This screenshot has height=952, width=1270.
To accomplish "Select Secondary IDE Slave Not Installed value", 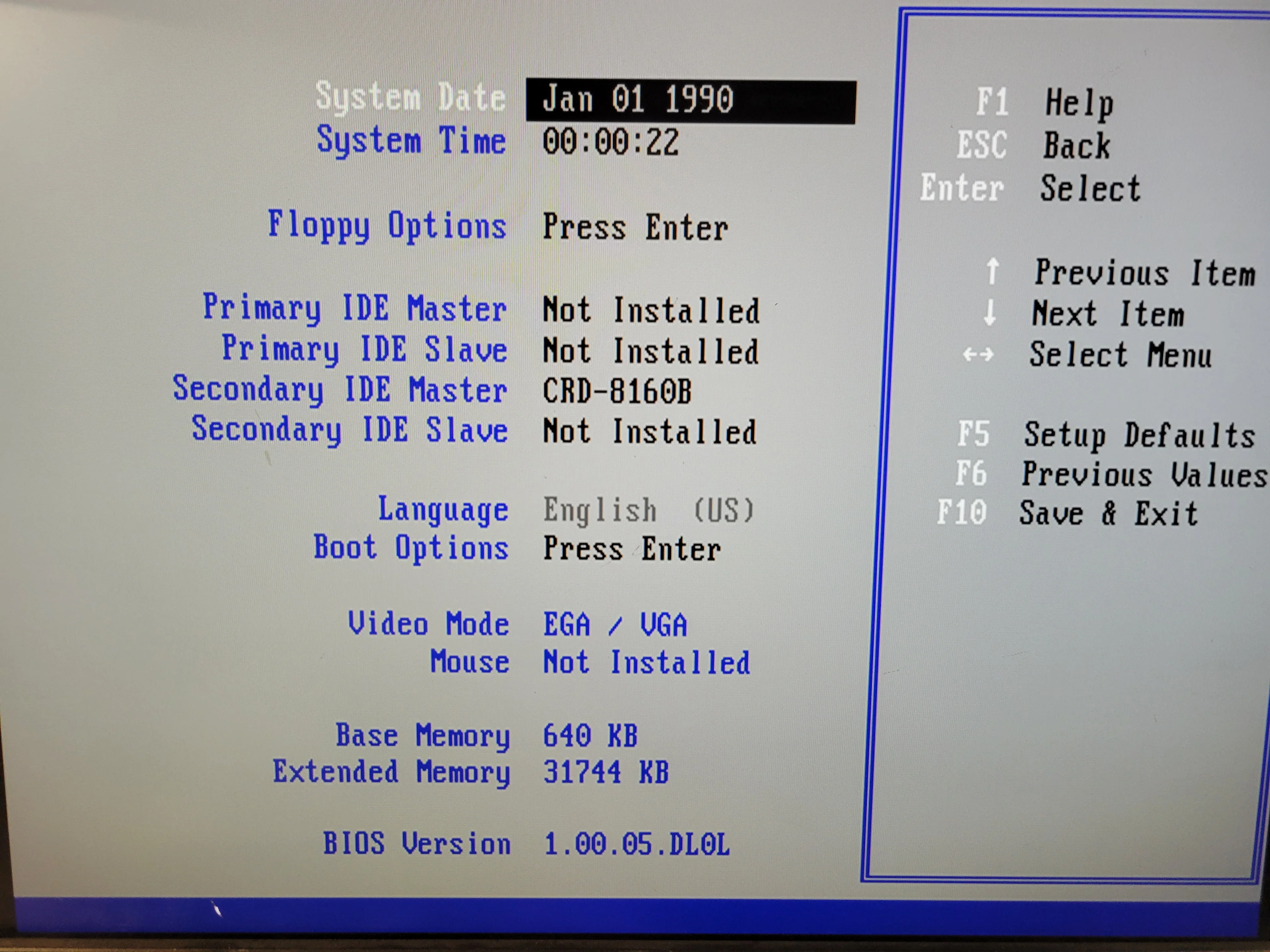I will click(650, 432).
